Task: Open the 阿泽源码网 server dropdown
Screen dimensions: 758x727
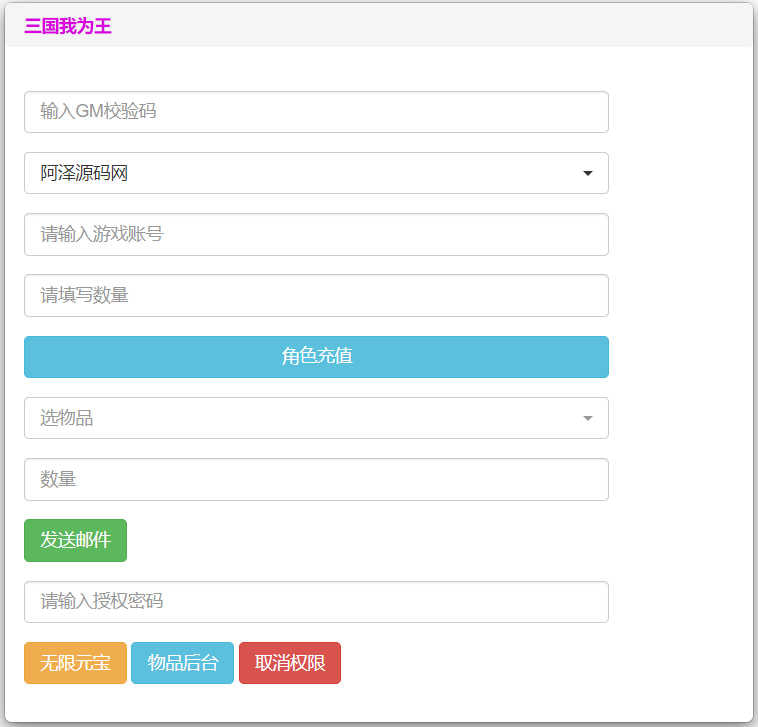Action: click(316, 173)
